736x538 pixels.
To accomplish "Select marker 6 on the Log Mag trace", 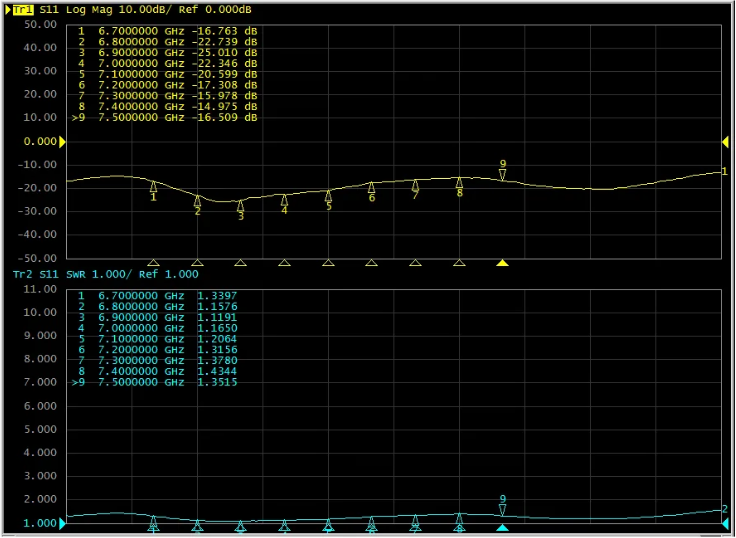I will pos(372,187).
